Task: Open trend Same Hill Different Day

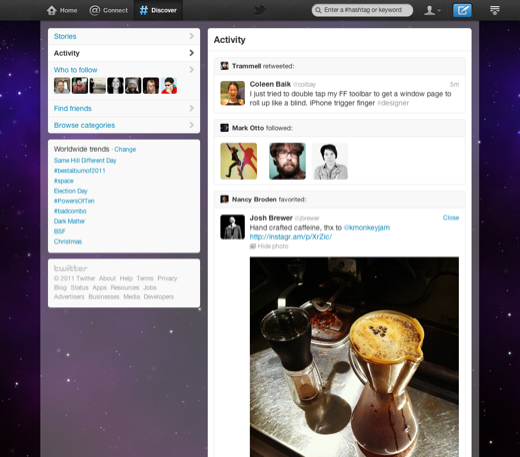Action: tap(85, 160)
